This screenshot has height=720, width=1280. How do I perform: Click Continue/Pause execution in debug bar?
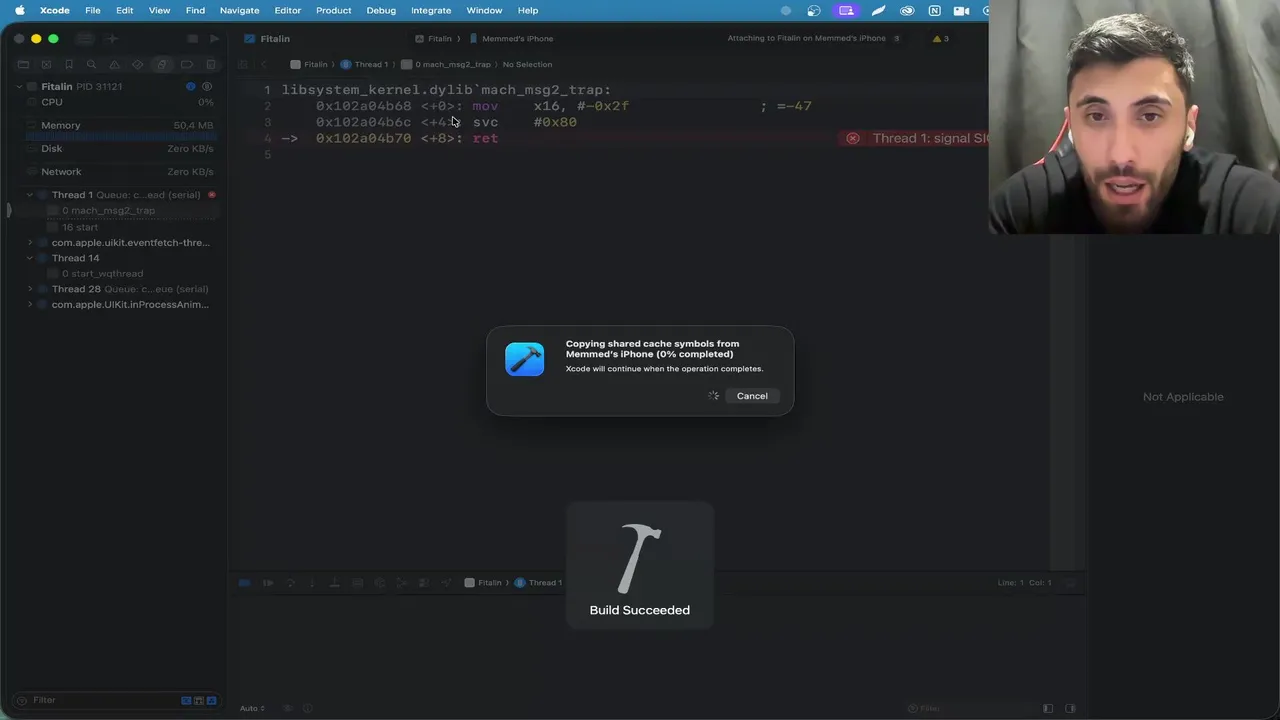click(x=268, y=583)
